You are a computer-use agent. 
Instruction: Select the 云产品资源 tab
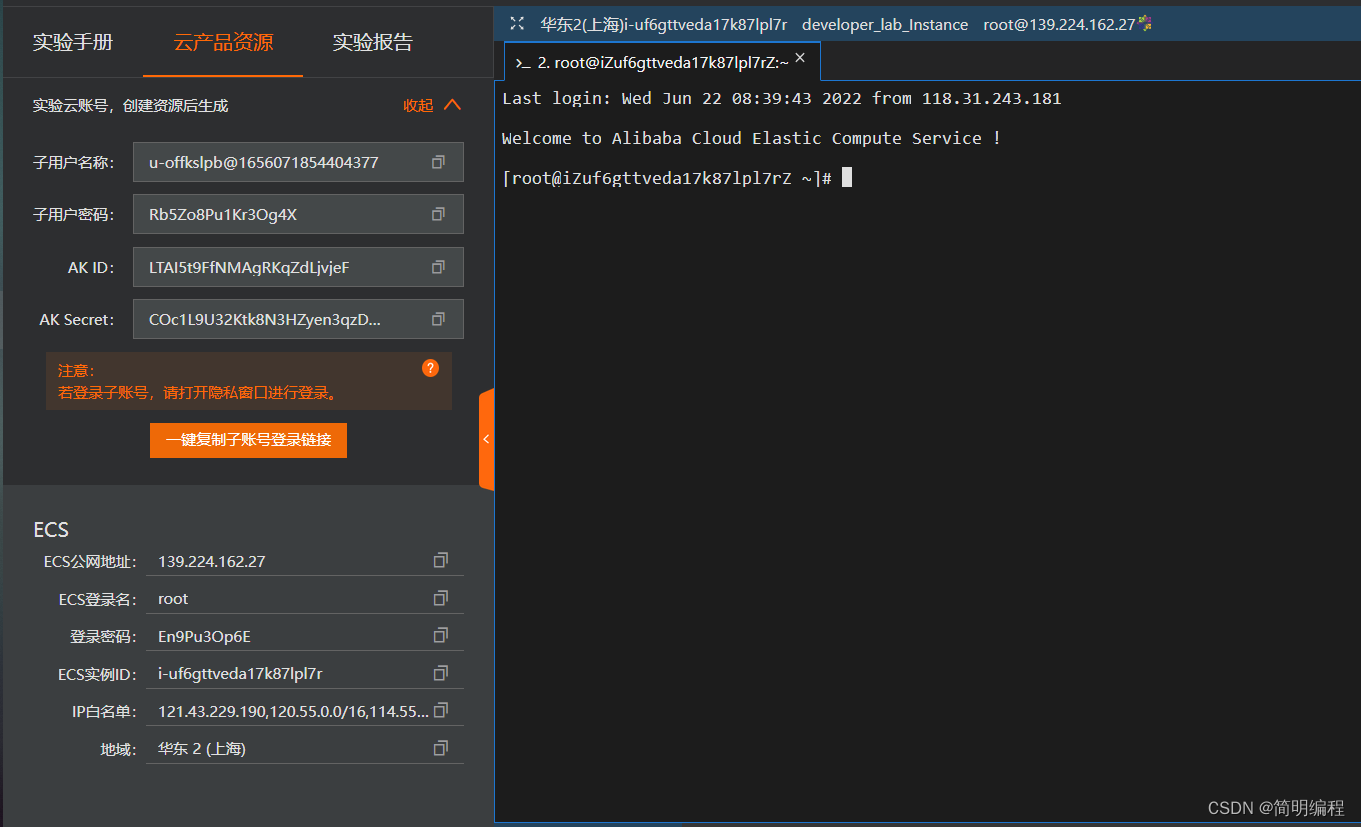tap(223, 42)
